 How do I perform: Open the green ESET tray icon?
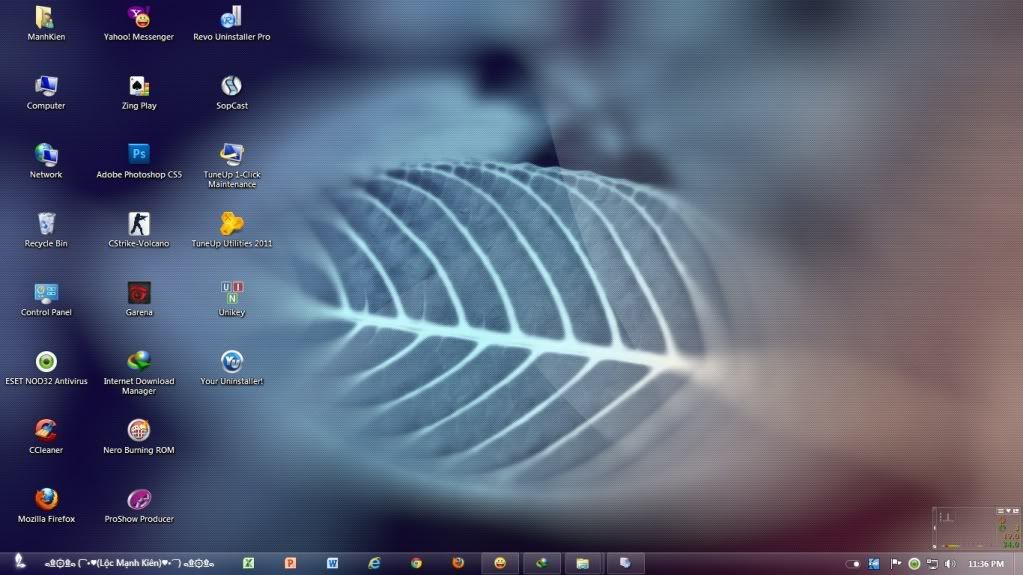[x=914, y=563]
